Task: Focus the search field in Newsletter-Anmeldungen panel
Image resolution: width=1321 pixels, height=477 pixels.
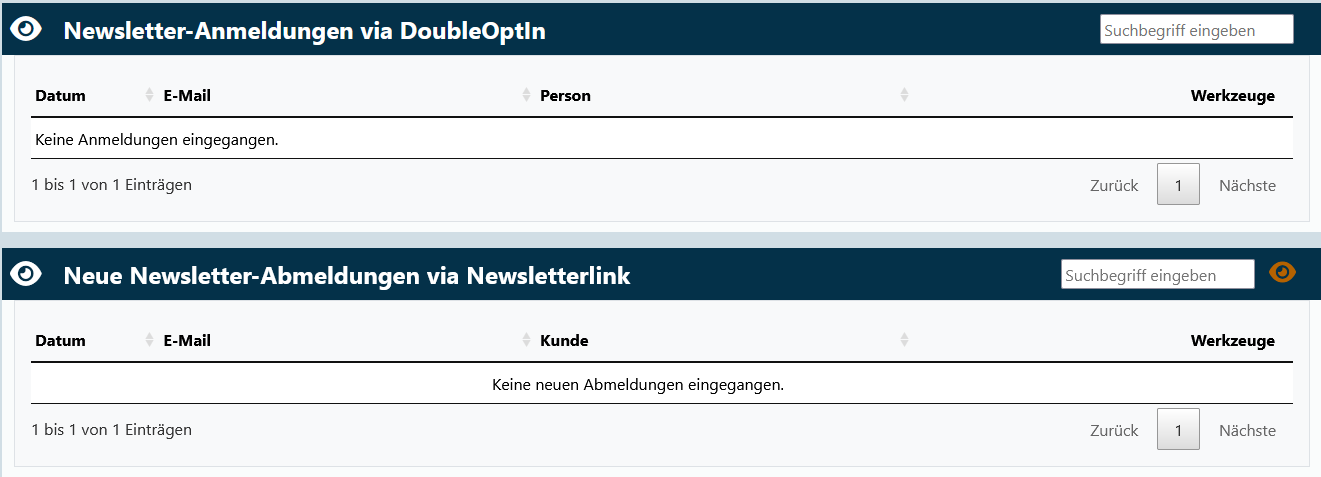Action: [x=1196, y=30]
